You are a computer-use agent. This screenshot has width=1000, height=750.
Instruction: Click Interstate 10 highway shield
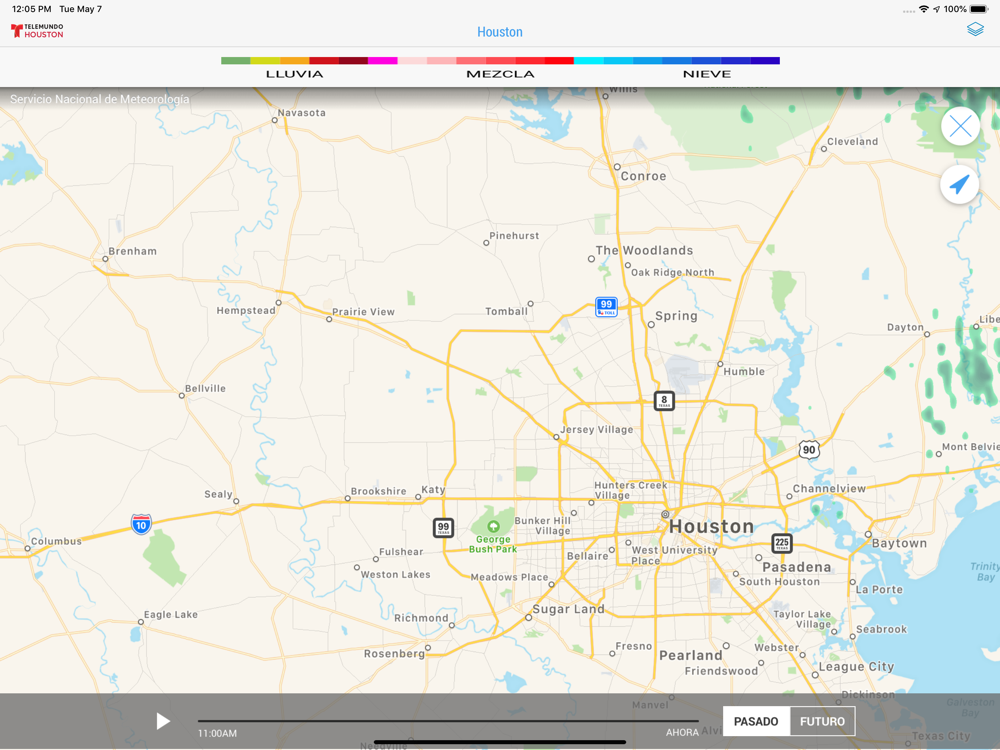pos(141,524)
